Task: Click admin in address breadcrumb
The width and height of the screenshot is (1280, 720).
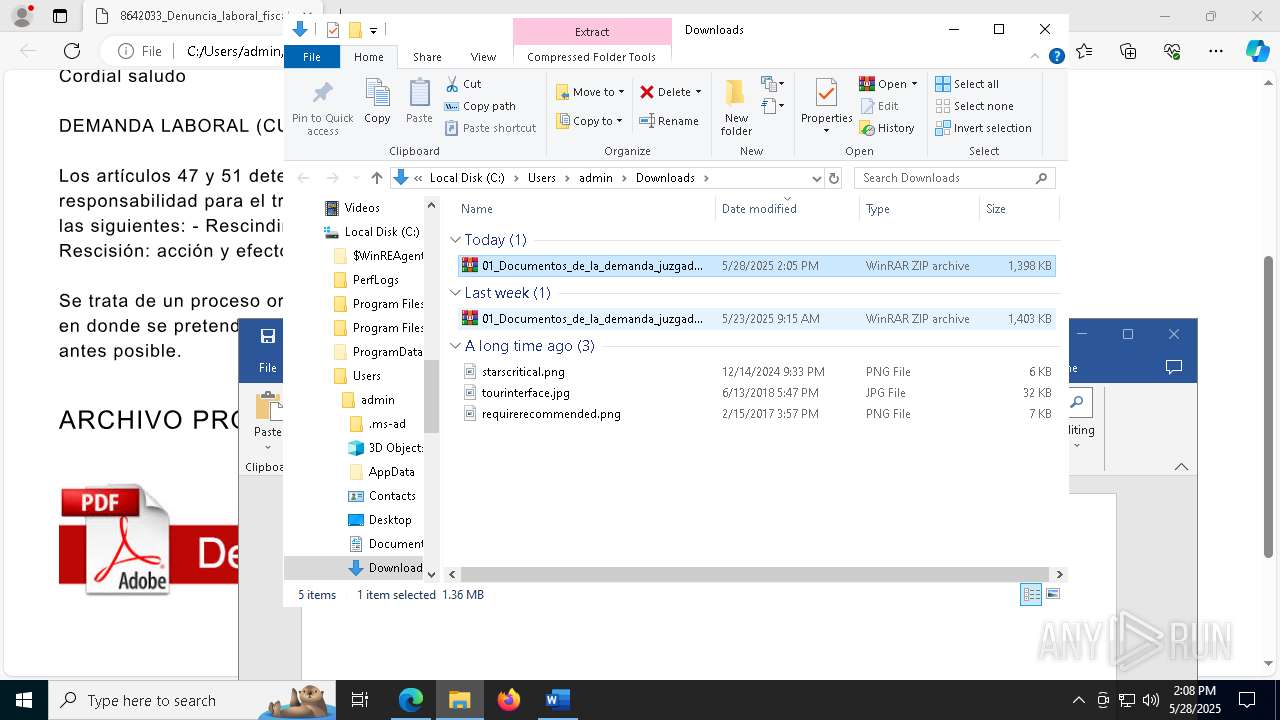Action: click(596, 178)
